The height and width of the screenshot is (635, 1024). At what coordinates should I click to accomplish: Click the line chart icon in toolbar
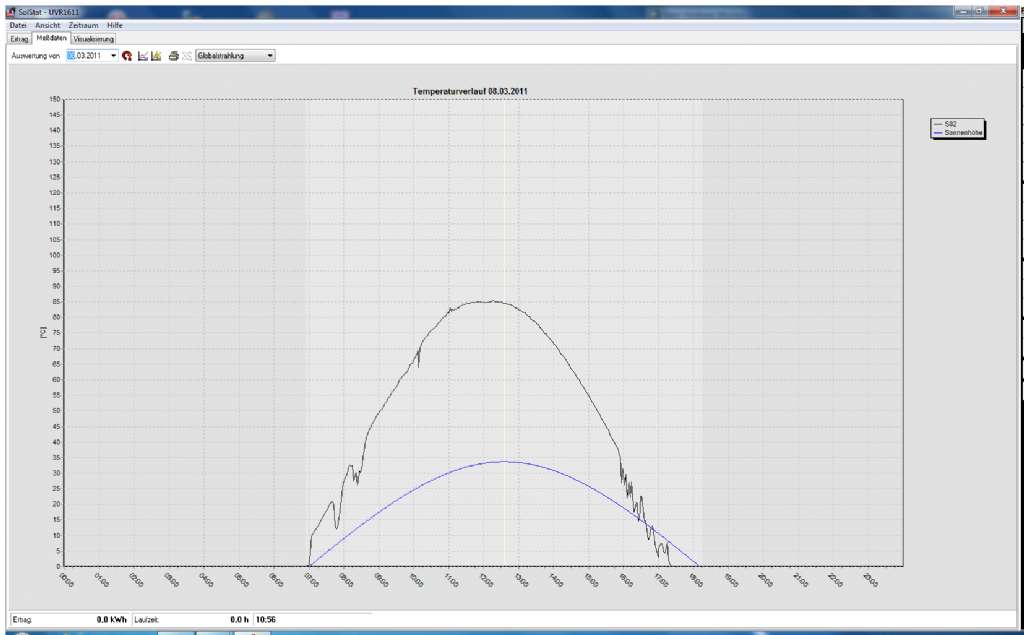coord(143,56)
